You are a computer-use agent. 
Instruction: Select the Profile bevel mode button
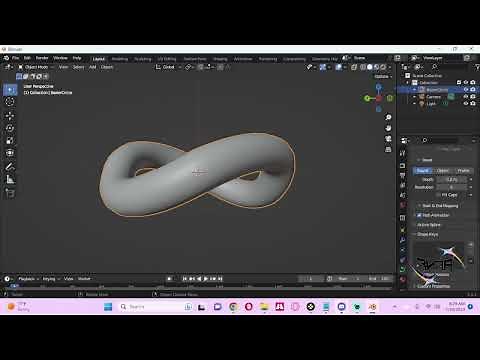pos(463,171)
